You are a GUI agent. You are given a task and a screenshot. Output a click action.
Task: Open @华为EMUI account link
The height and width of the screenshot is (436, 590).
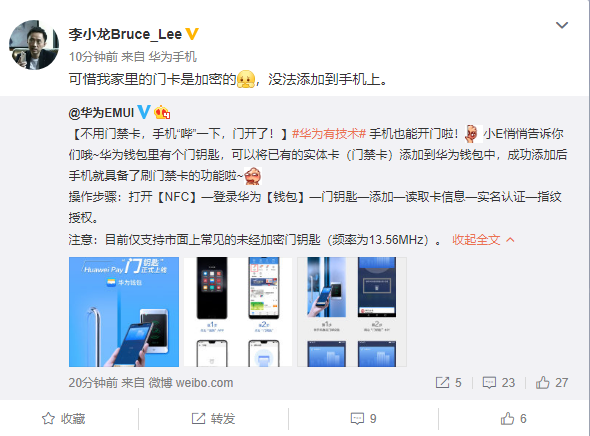coord(101,112)
